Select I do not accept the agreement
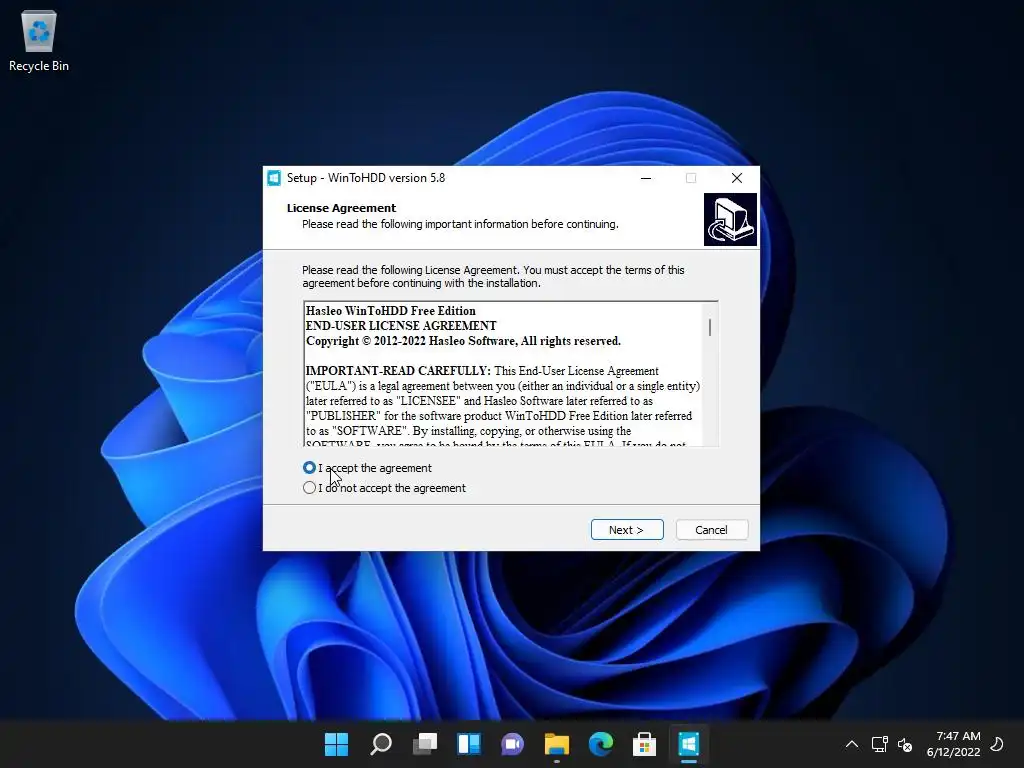The height and width of the screenshot is (768, 1024). (384, 488)
